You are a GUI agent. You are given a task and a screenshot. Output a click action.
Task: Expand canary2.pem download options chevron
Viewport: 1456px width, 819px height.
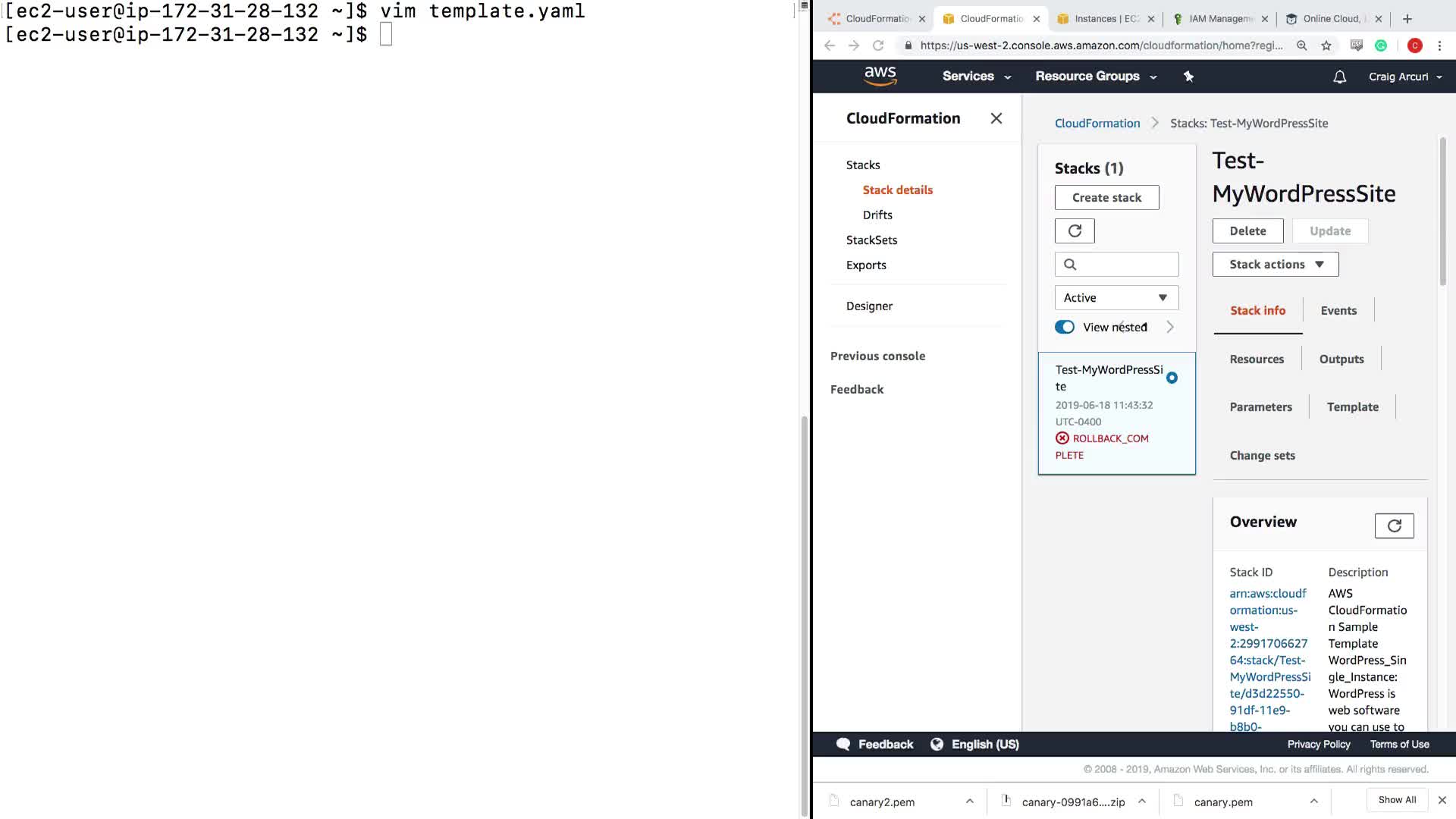[x=969, y=801]
